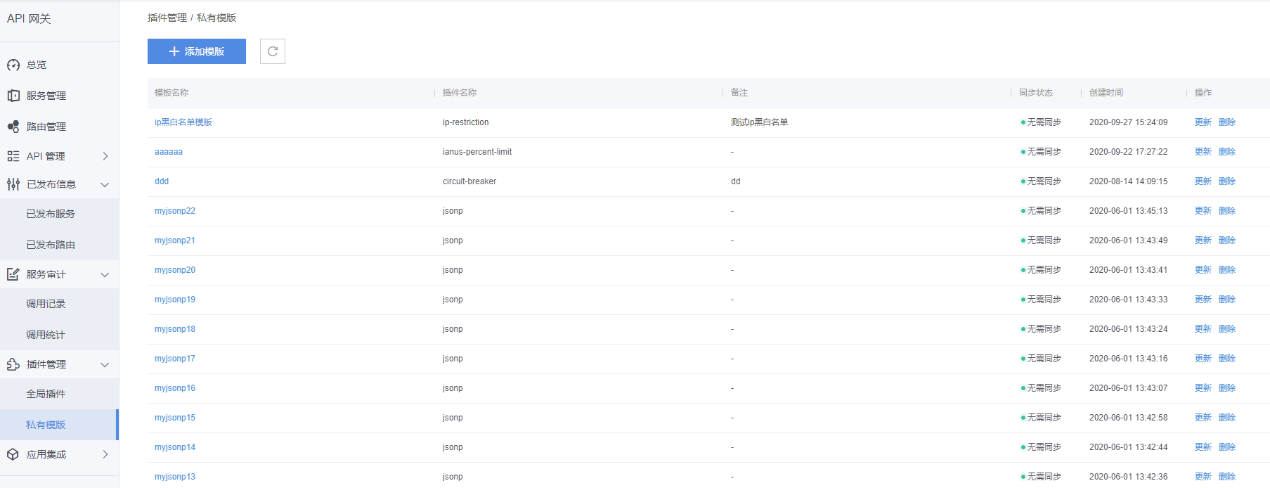This screenshot has height=488, width=1270.
Task: Click the API 管理 list icon
Action: click(x=13, y=156)
